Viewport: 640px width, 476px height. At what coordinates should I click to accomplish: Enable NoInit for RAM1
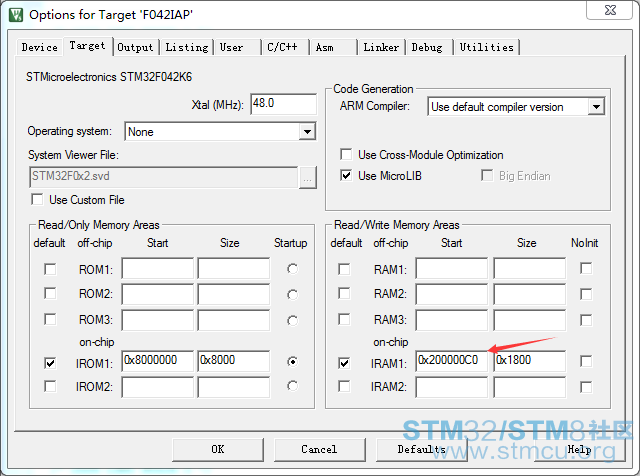pyautogui.click(x=586, y=268)
